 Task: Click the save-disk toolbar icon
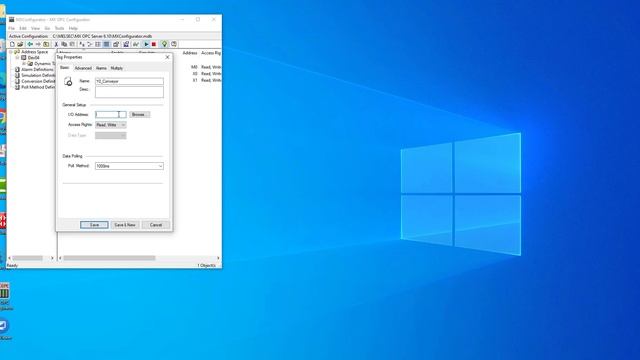click(126, 44)
